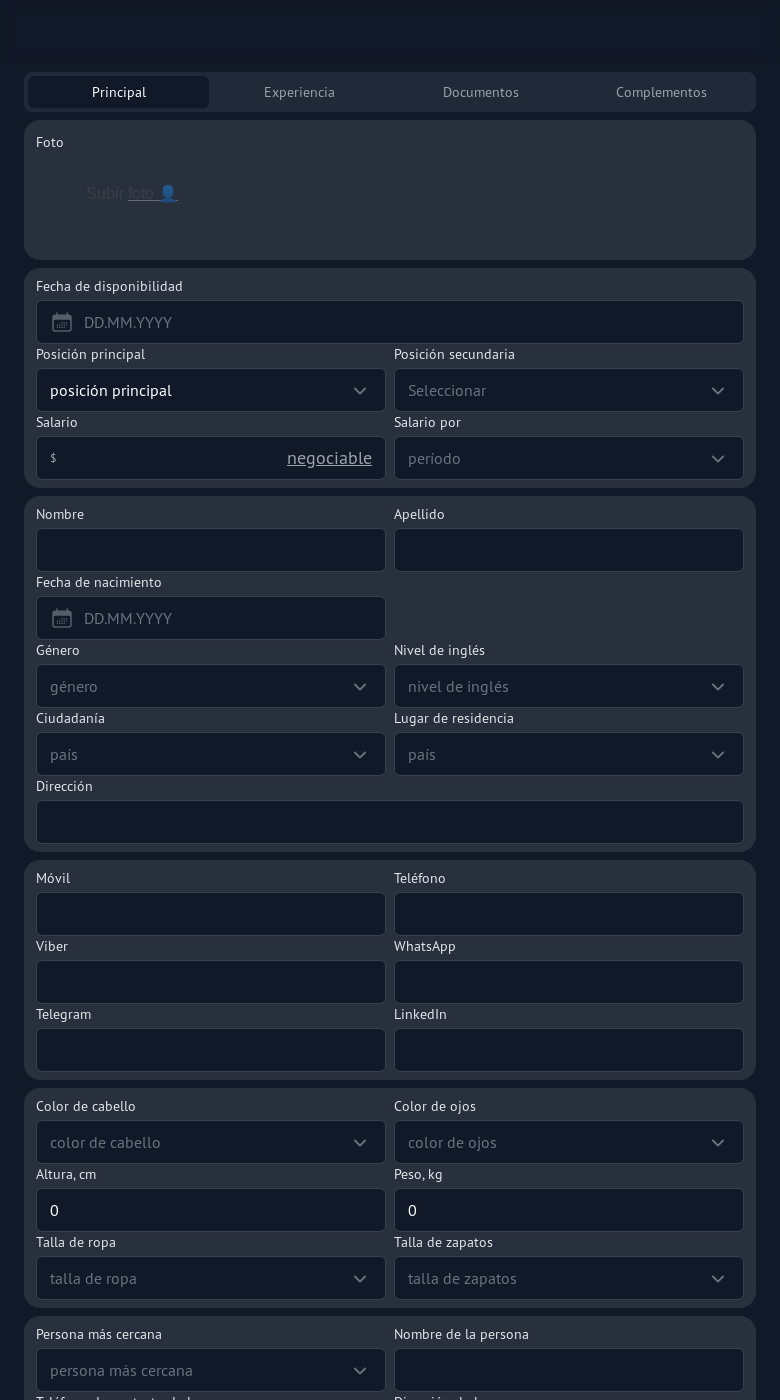
Task: Open the calendar for Fecha de disponibilidad
Action: [62, 322]
